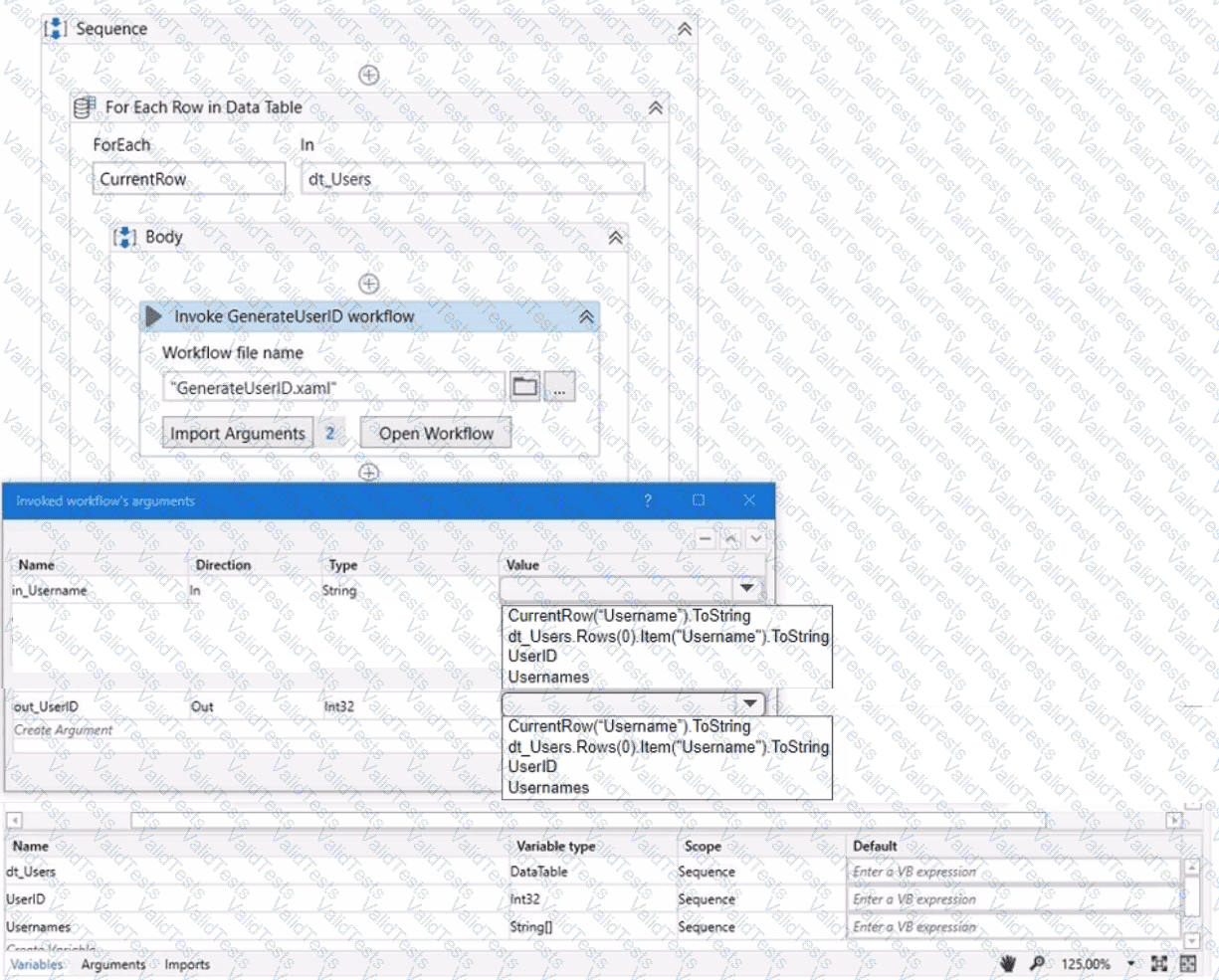Click the magnifier zoom icon in status bar
This screenshot has height=980, width=1219.
click(1037, 963)
